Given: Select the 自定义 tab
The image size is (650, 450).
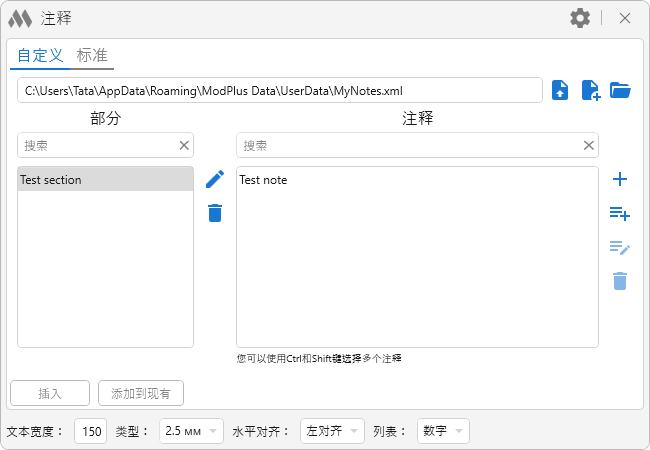Looking at the screenshot, I should pos(40,56).
